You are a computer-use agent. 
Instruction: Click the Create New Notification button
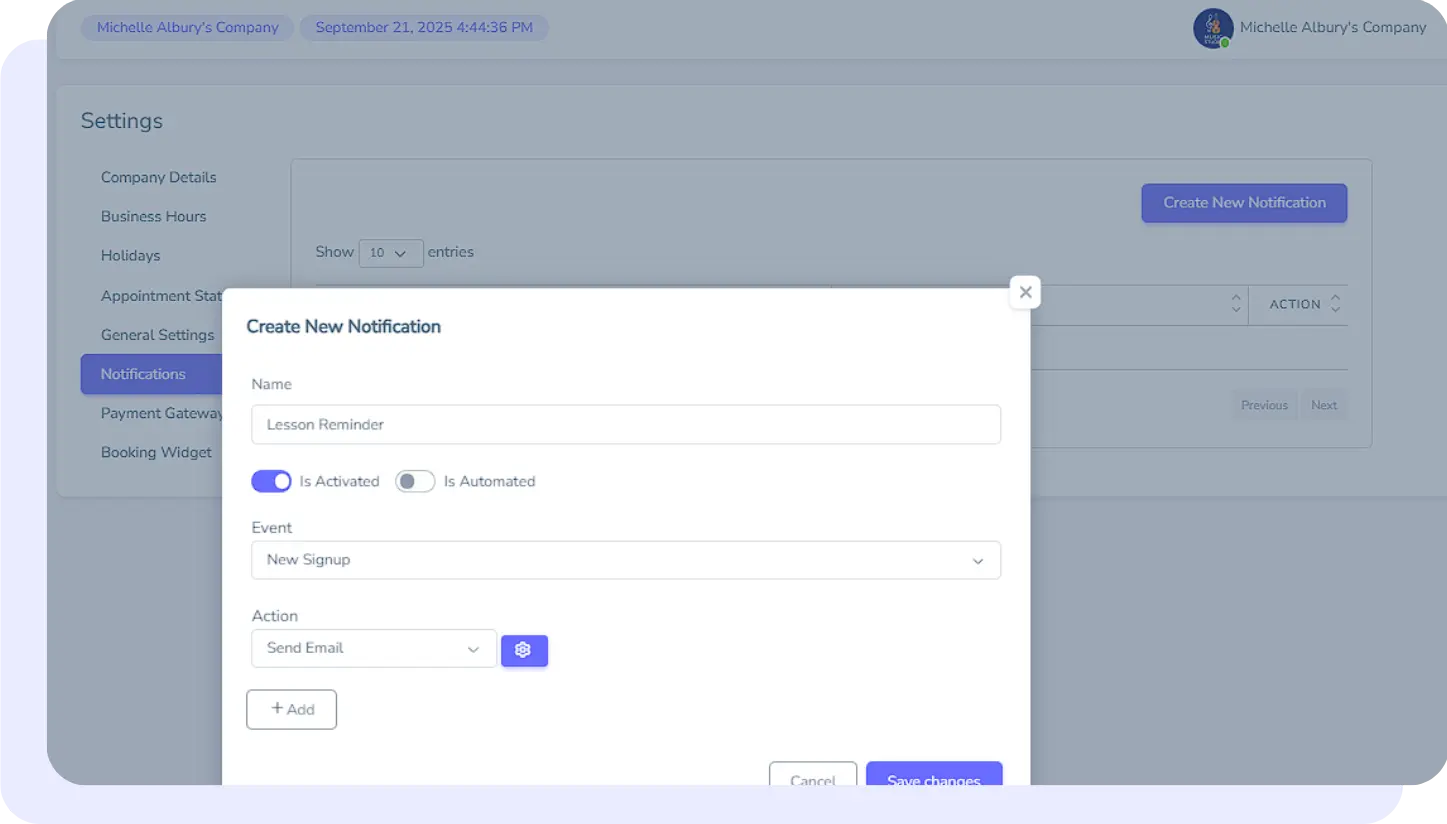[1244, 203]
